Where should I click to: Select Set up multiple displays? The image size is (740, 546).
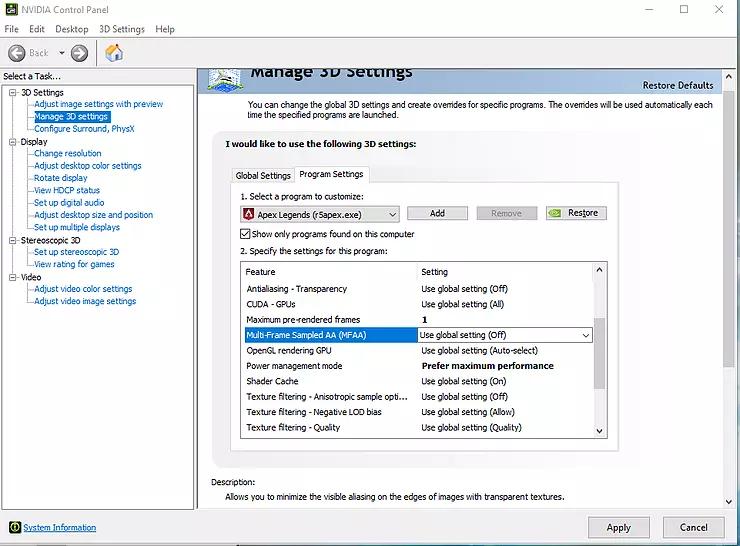(76, 227)
